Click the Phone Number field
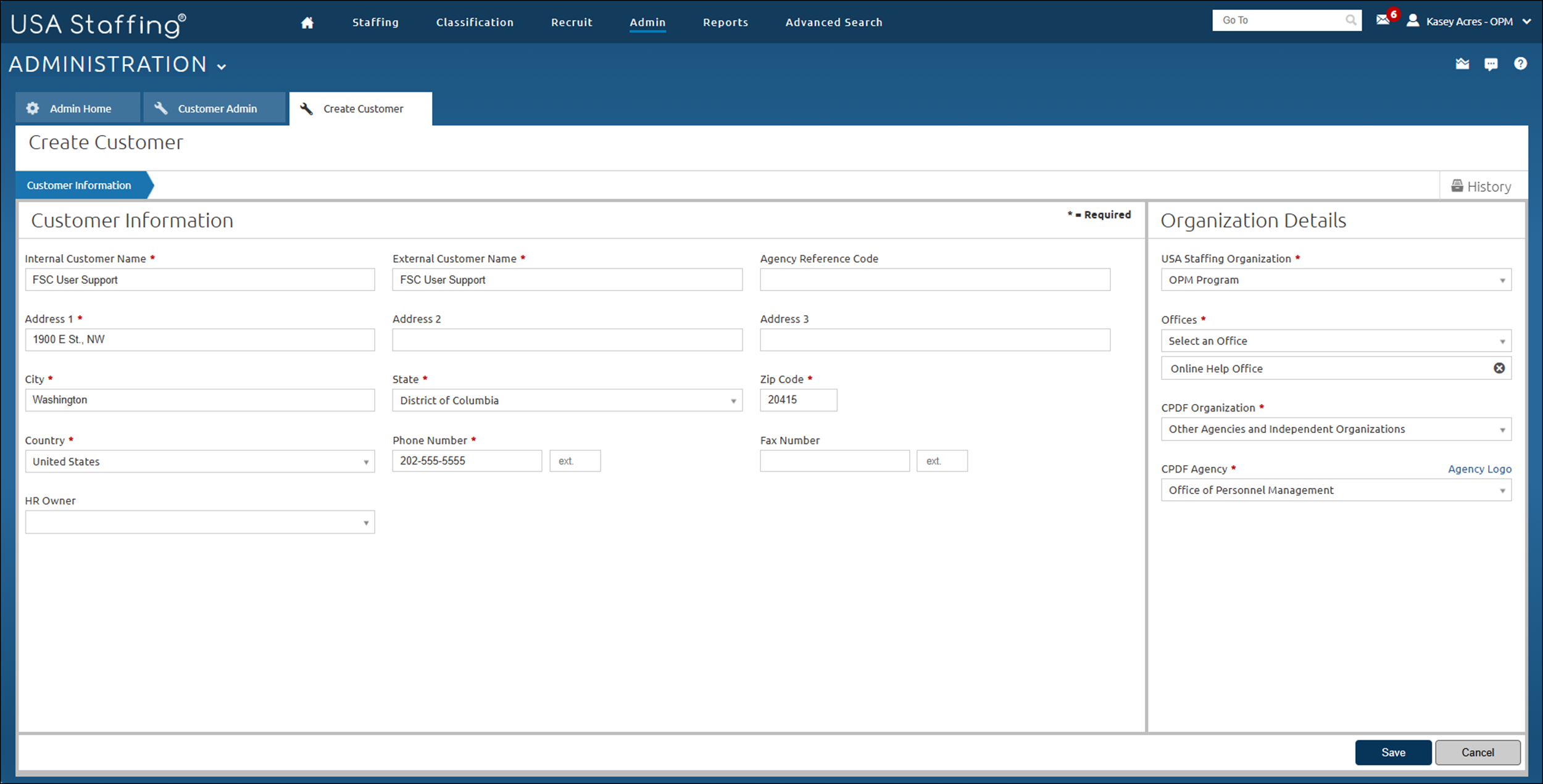This screenshot has height=784, width=1543. 467,461
